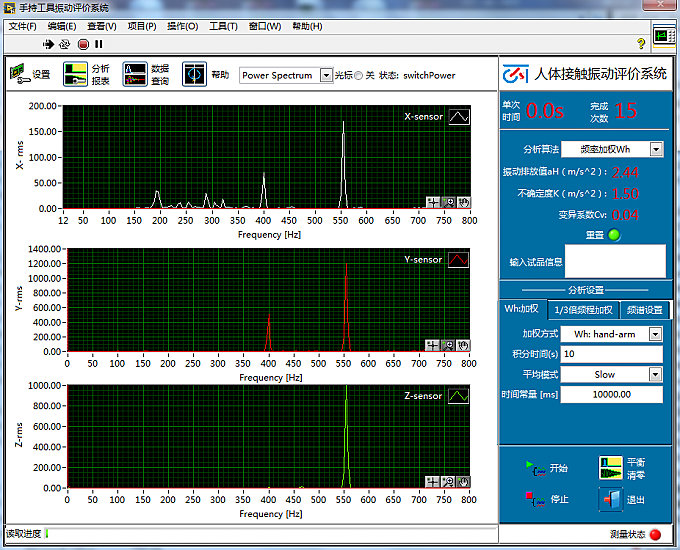The image size is (680, 550).
Task: Open the 操作(O) menu
Action: coord(182,26)
